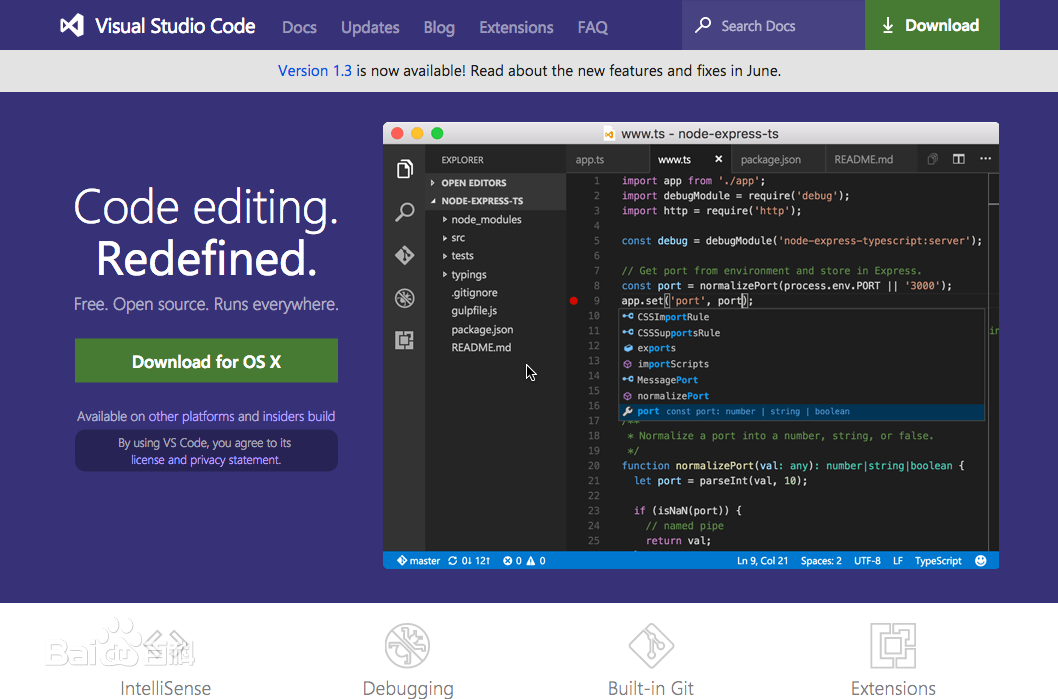Open the license link

(x=148, y=459)
